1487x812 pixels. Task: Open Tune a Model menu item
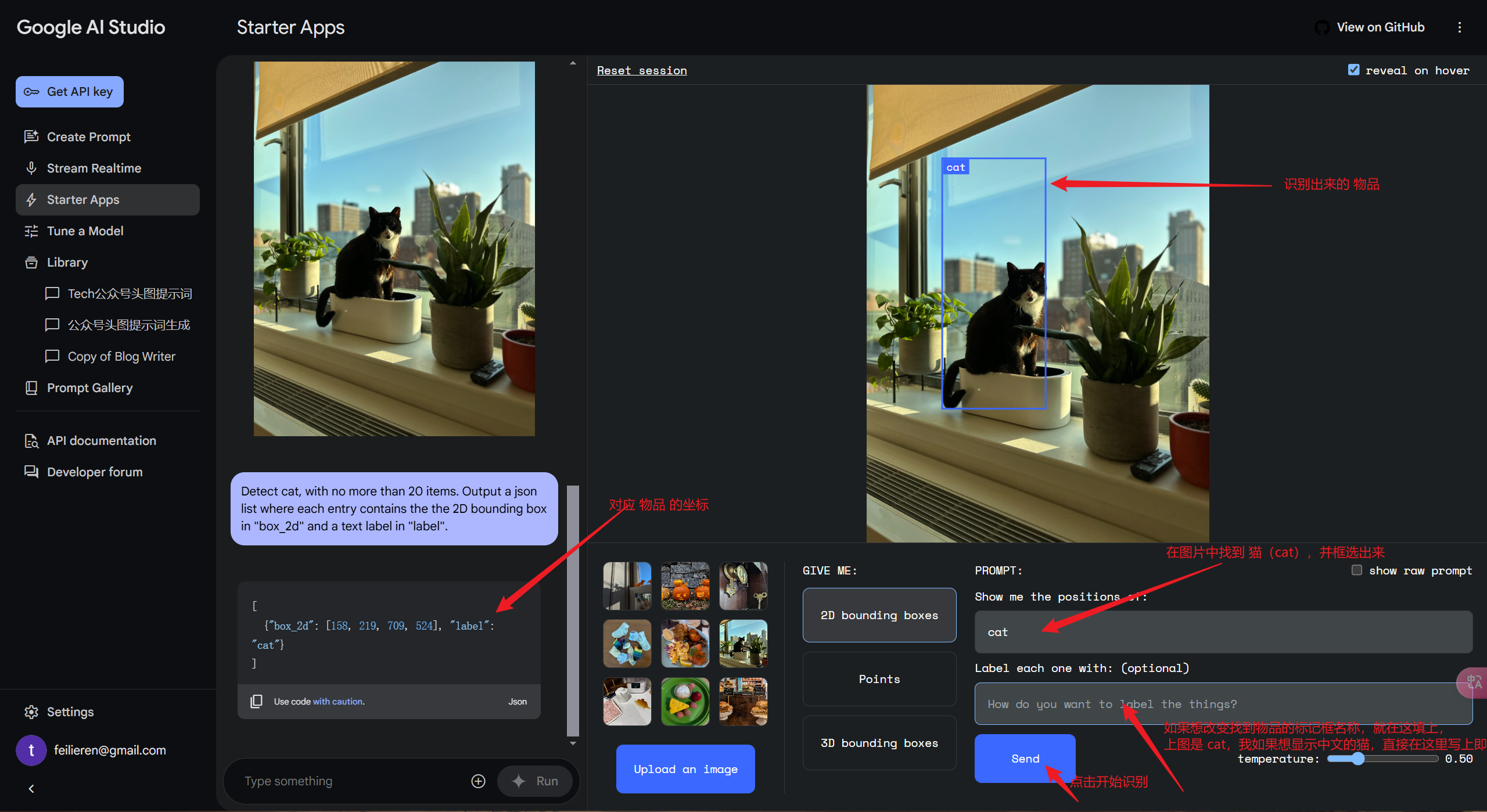click(85, 231)
